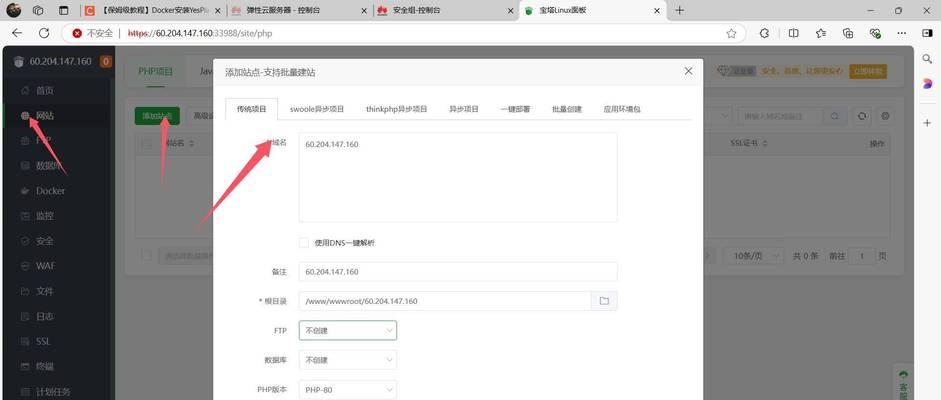Click the green 添加站点 button
The height and width of the screenshot is (400, 941).
(157, 116)
